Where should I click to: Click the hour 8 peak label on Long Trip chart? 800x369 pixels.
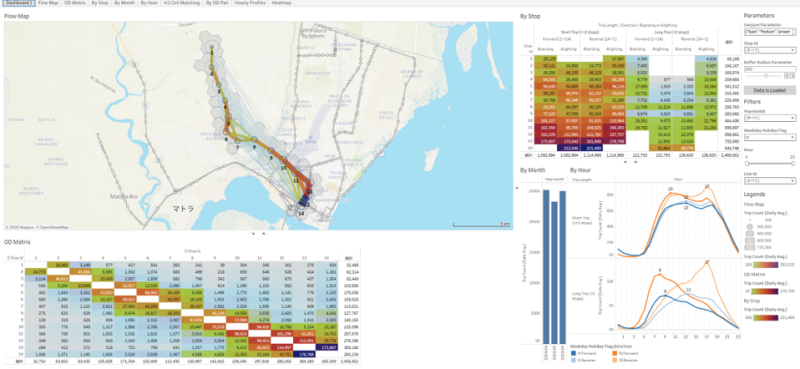(660, 270)
